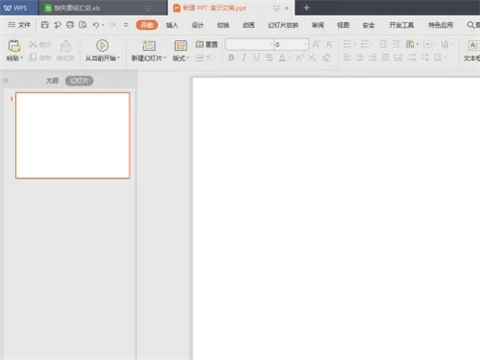The height and width of the screenshot is (360, 480).
Task: Start slideshow from current slide play icon
Action: tap(102, 46)
